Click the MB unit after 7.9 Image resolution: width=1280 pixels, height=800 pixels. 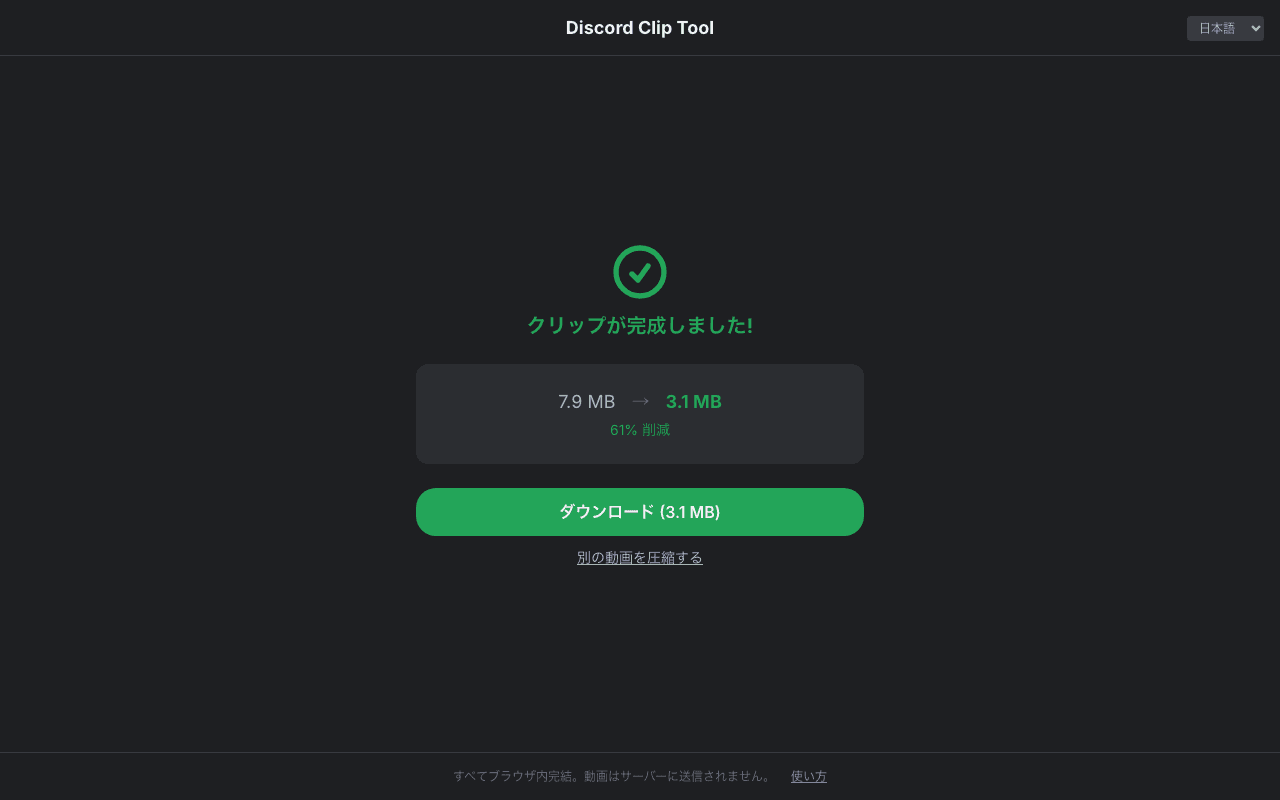601,402
